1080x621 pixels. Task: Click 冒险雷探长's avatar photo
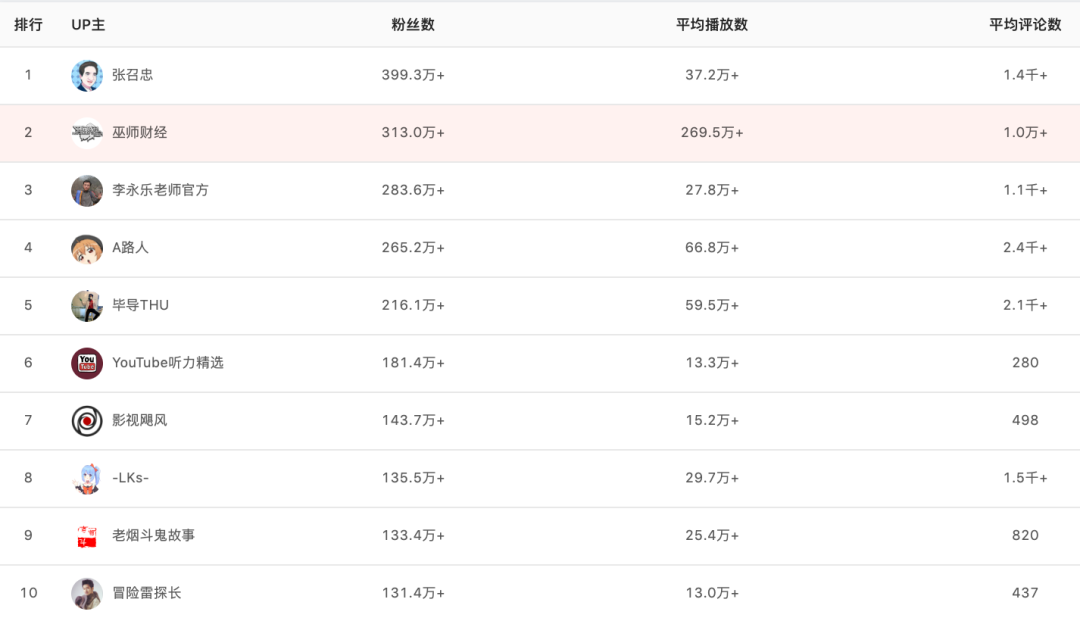pyautogui.click(x=87, y=593)
